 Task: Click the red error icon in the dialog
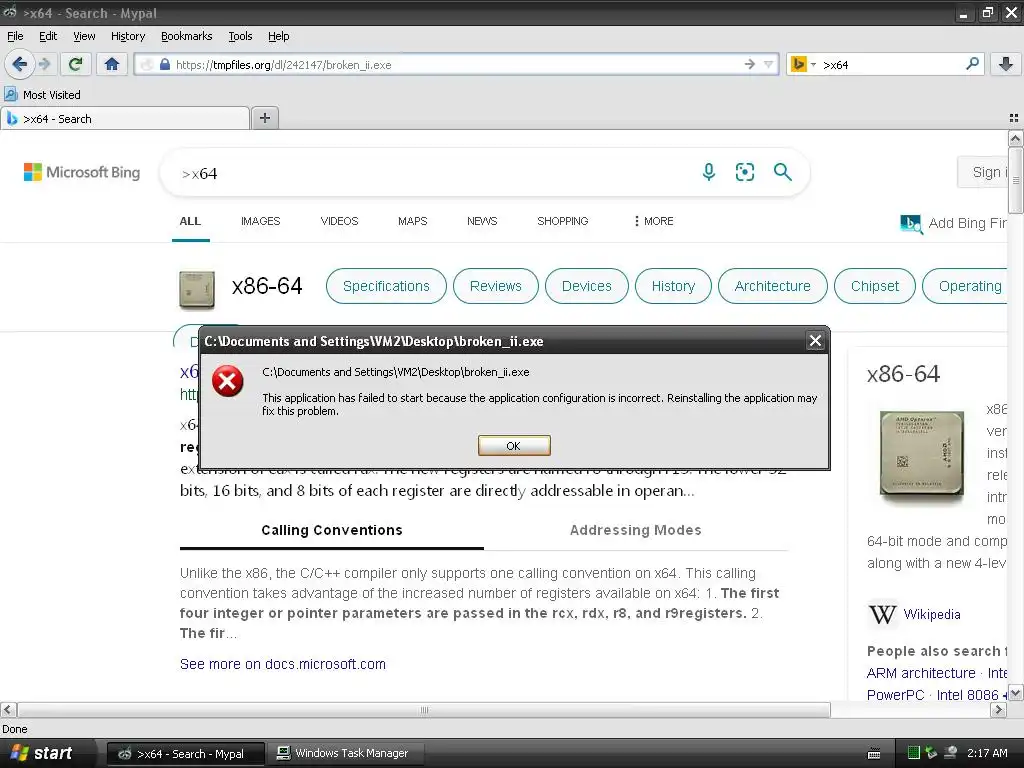228,381
